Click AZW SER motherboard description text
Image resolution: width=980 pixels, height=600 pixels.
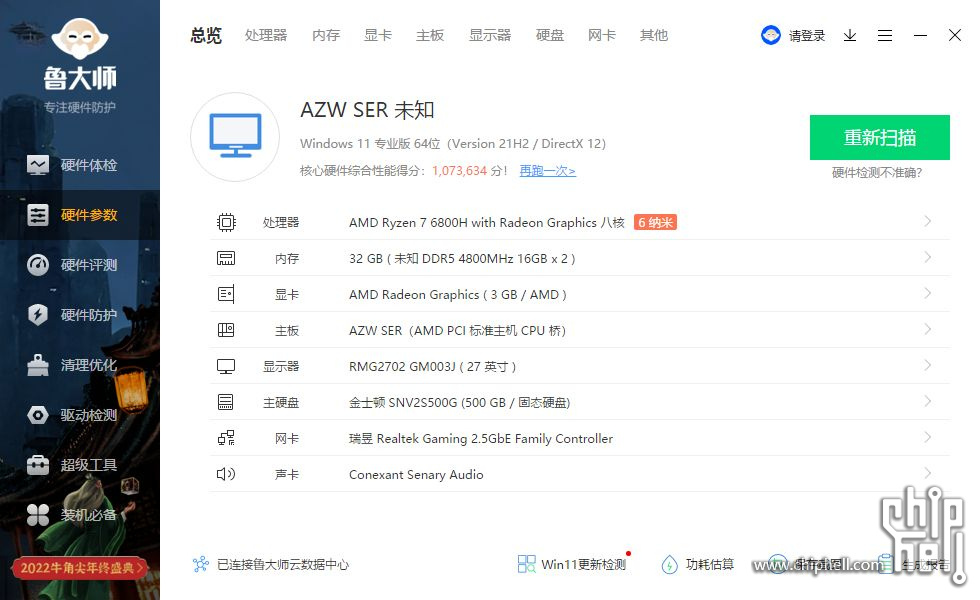457,331
